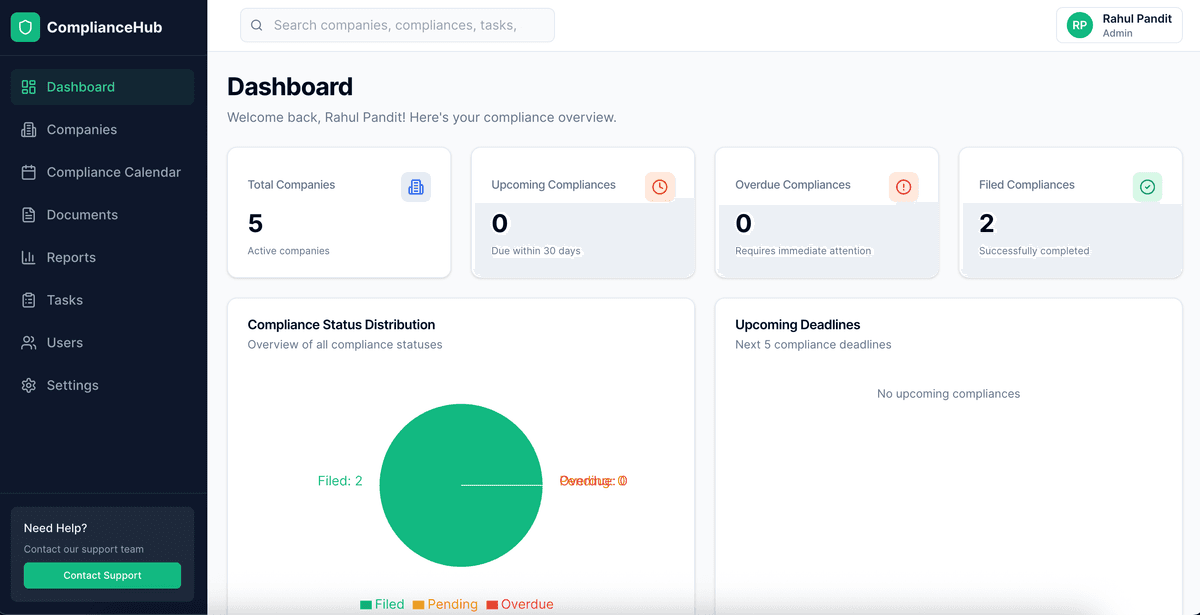
Task: Open Companies from the sidebar icon
Action: (x=28, y=129)
